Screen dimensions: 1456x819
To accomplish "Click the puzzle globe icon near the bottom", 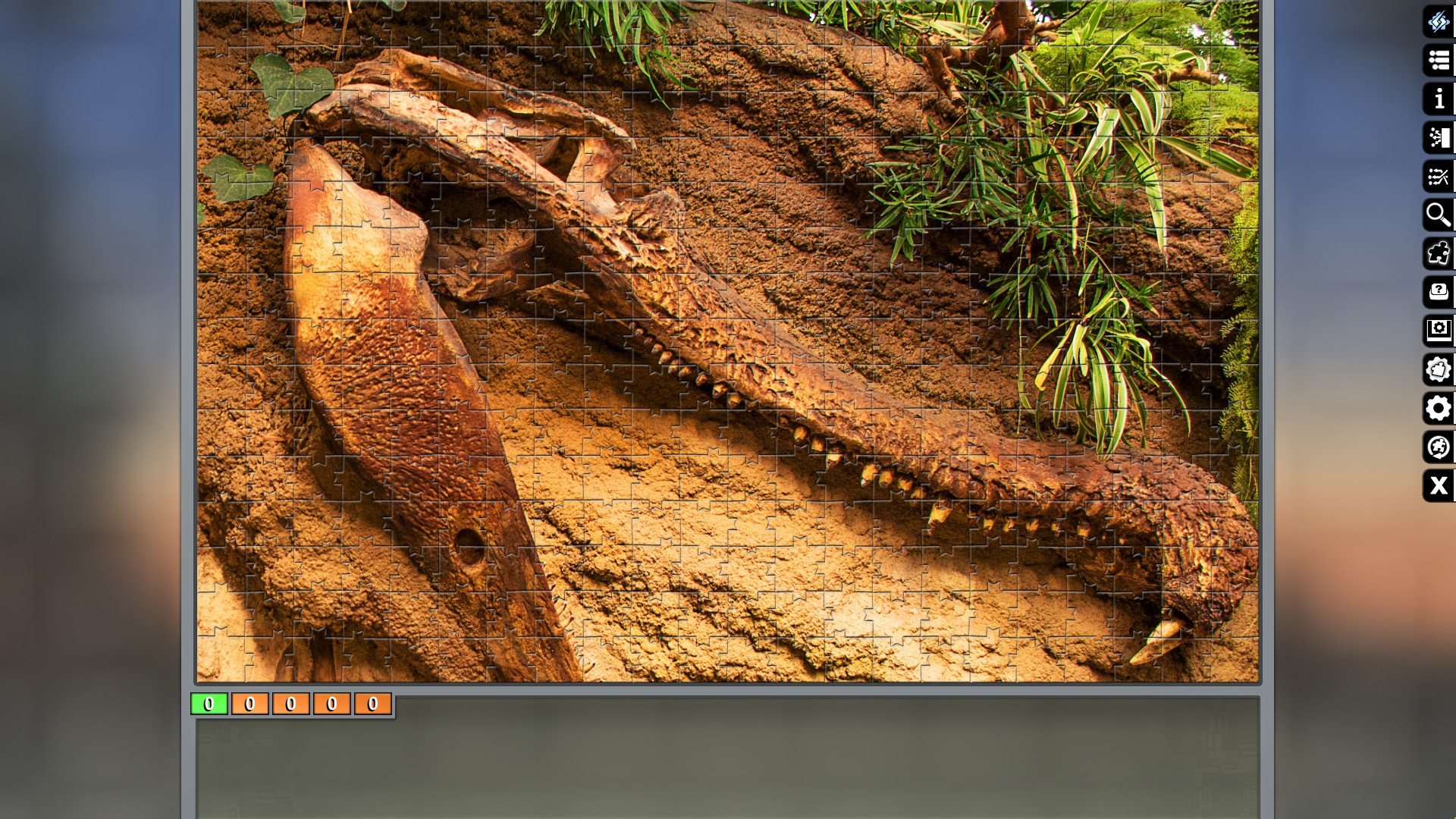I will [1439, 447].
